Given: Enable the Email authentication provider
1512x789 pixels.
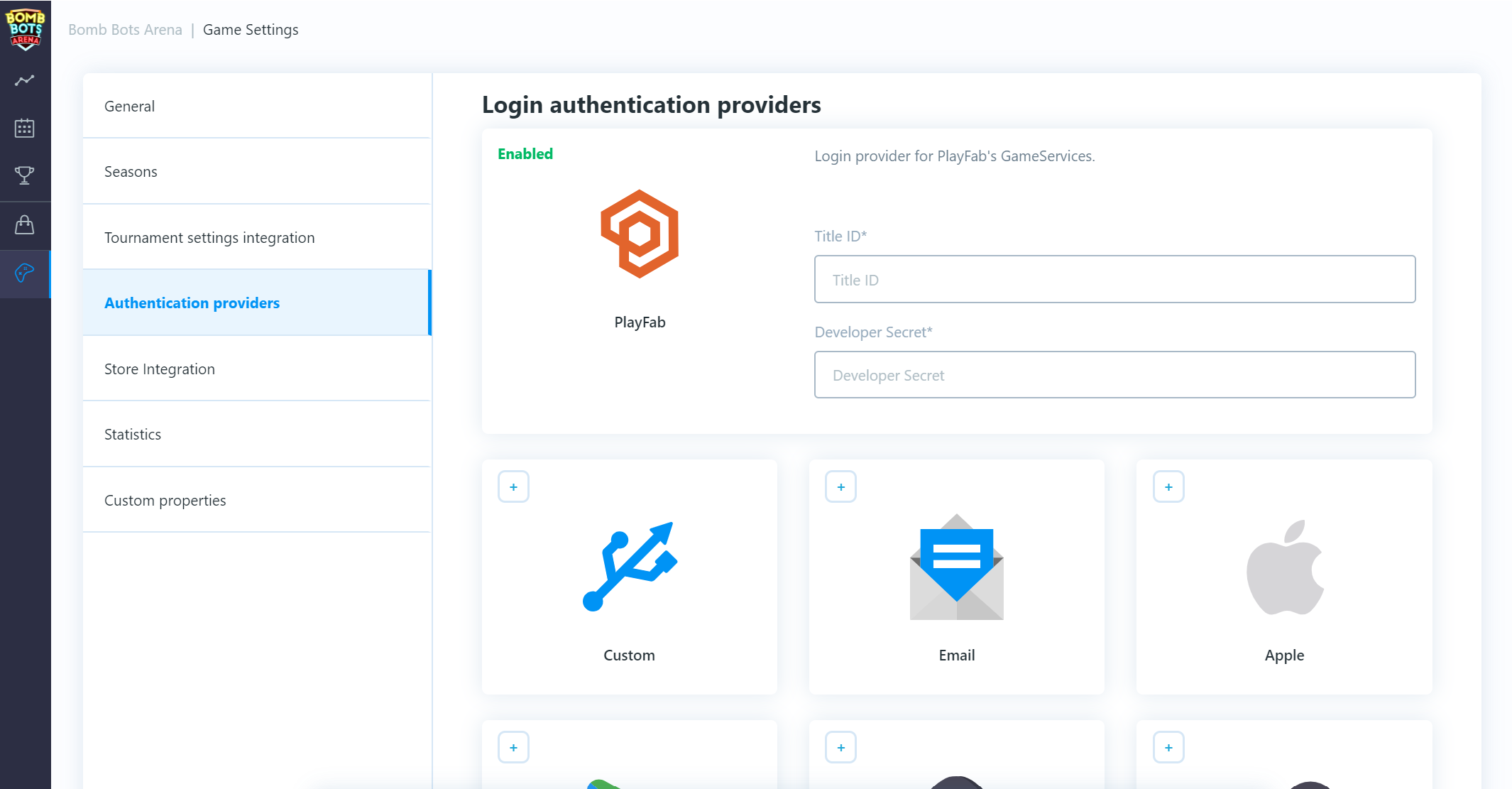Looking at the screenshot, I should pos(841,487).
